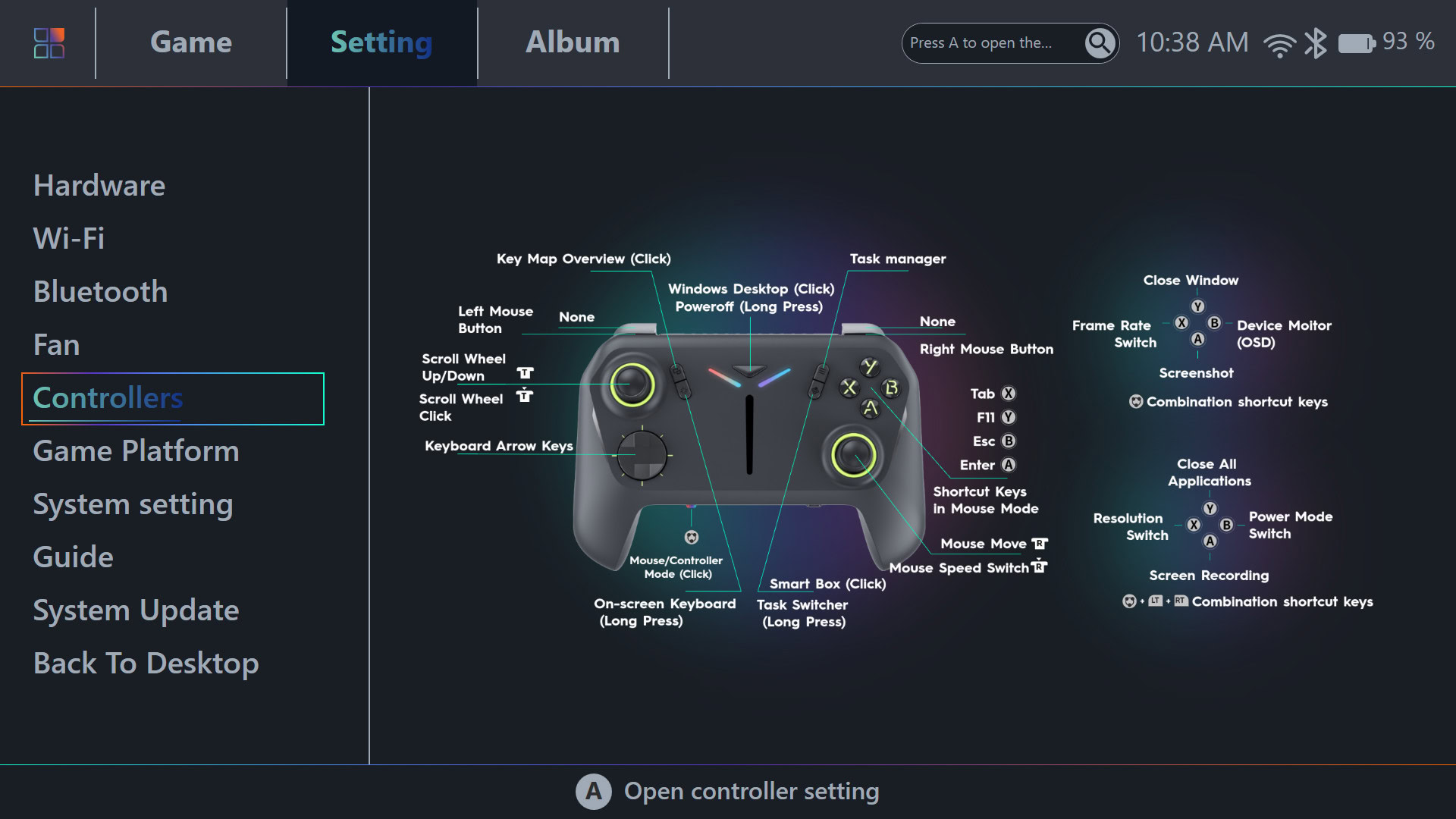The image size is (1456, 819).
Task: Click the app grid icon top-left
Action: (x=48, y=42)
